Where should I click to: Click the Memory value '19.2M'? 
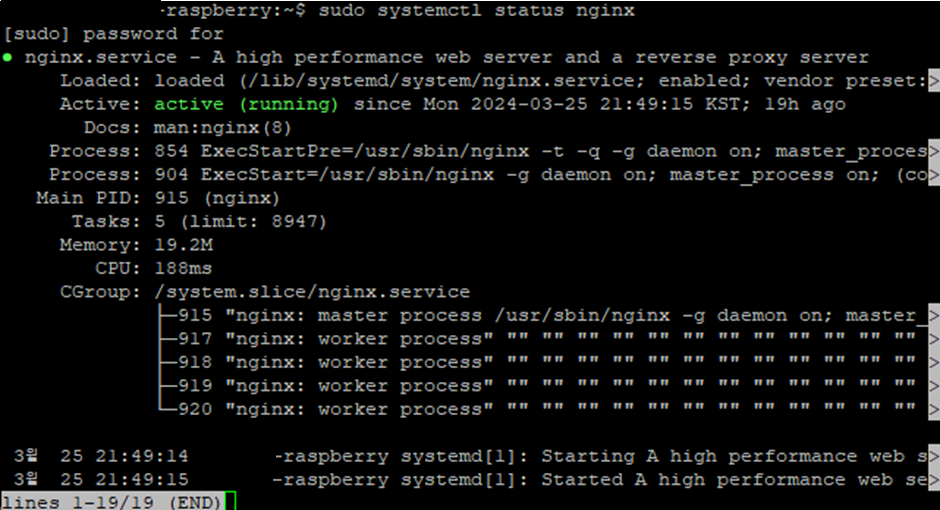(x=183, y=245)
